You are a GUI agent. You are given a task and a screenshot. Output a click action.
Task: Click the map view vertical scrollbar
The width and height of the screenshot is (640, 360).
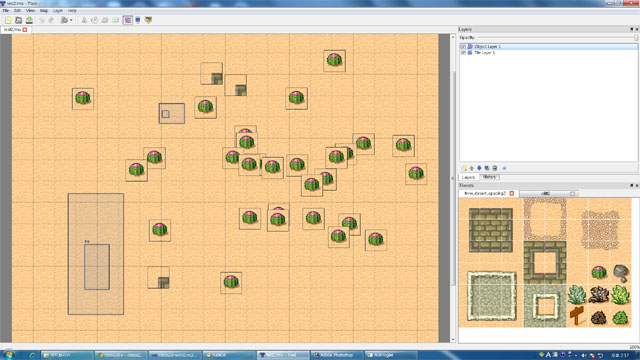pos(453,179)
